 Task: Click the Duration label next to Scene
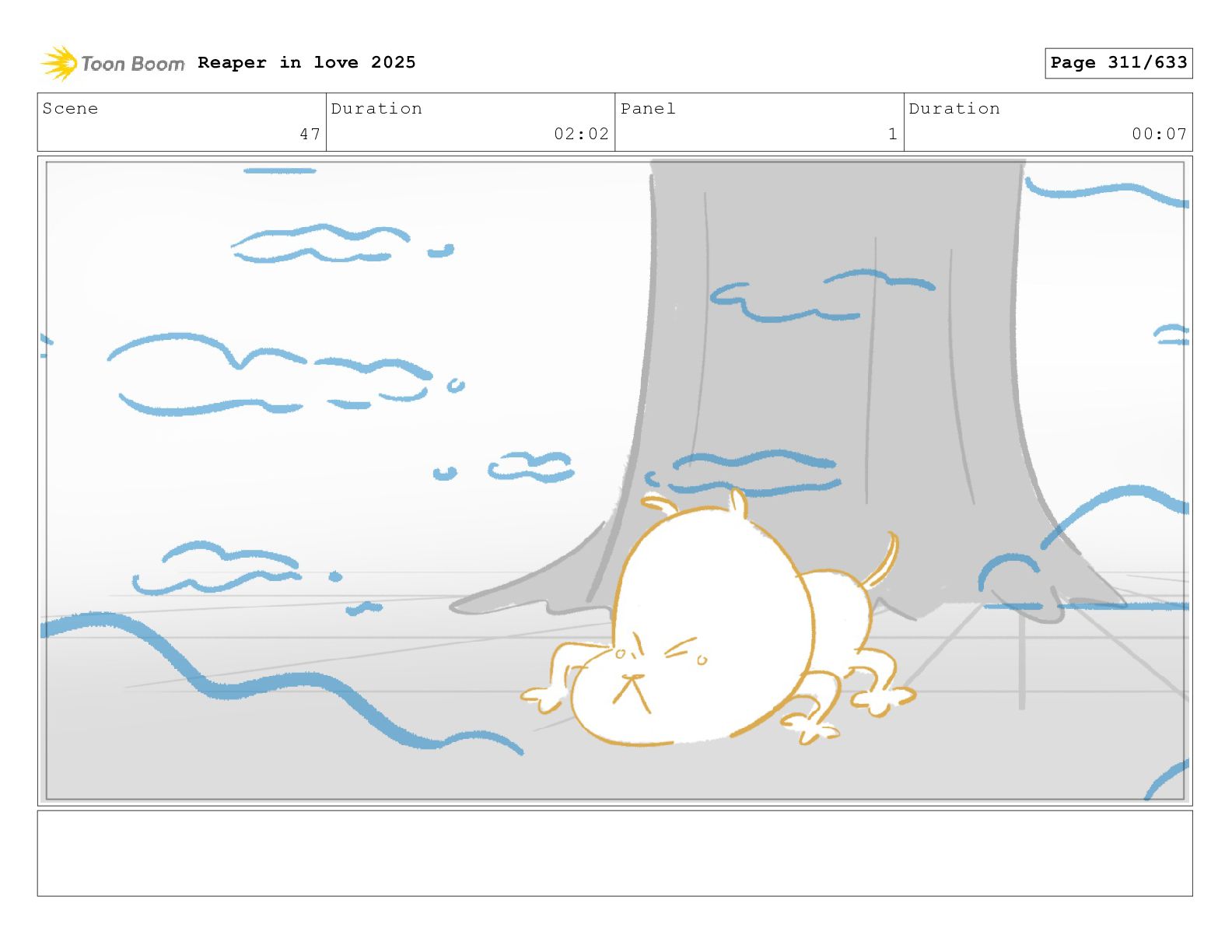(x=376, y=109)
